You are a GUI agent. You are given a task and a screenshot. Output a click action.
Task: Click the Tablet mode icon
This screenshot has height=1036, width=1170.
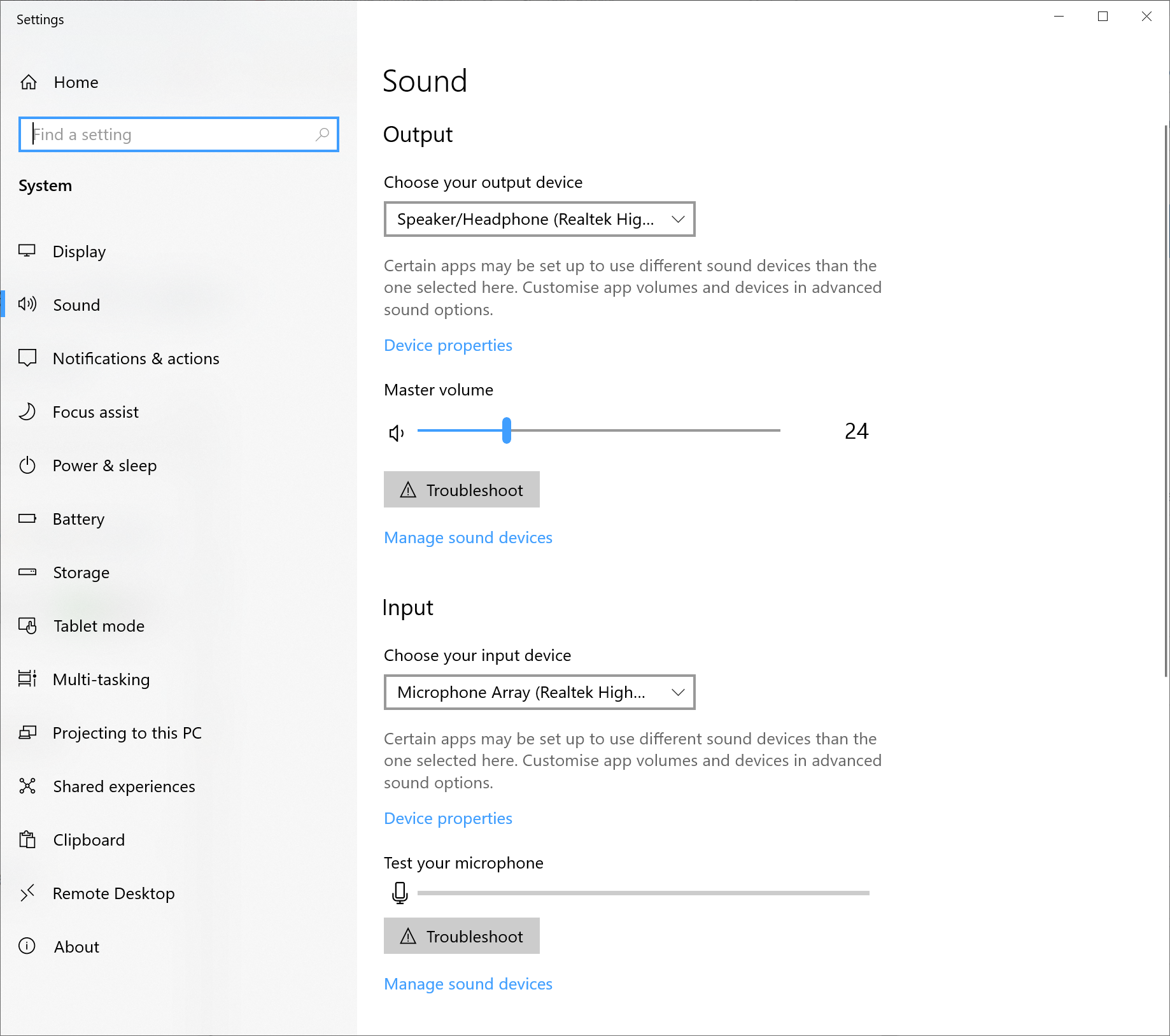(x=27, y=625)
